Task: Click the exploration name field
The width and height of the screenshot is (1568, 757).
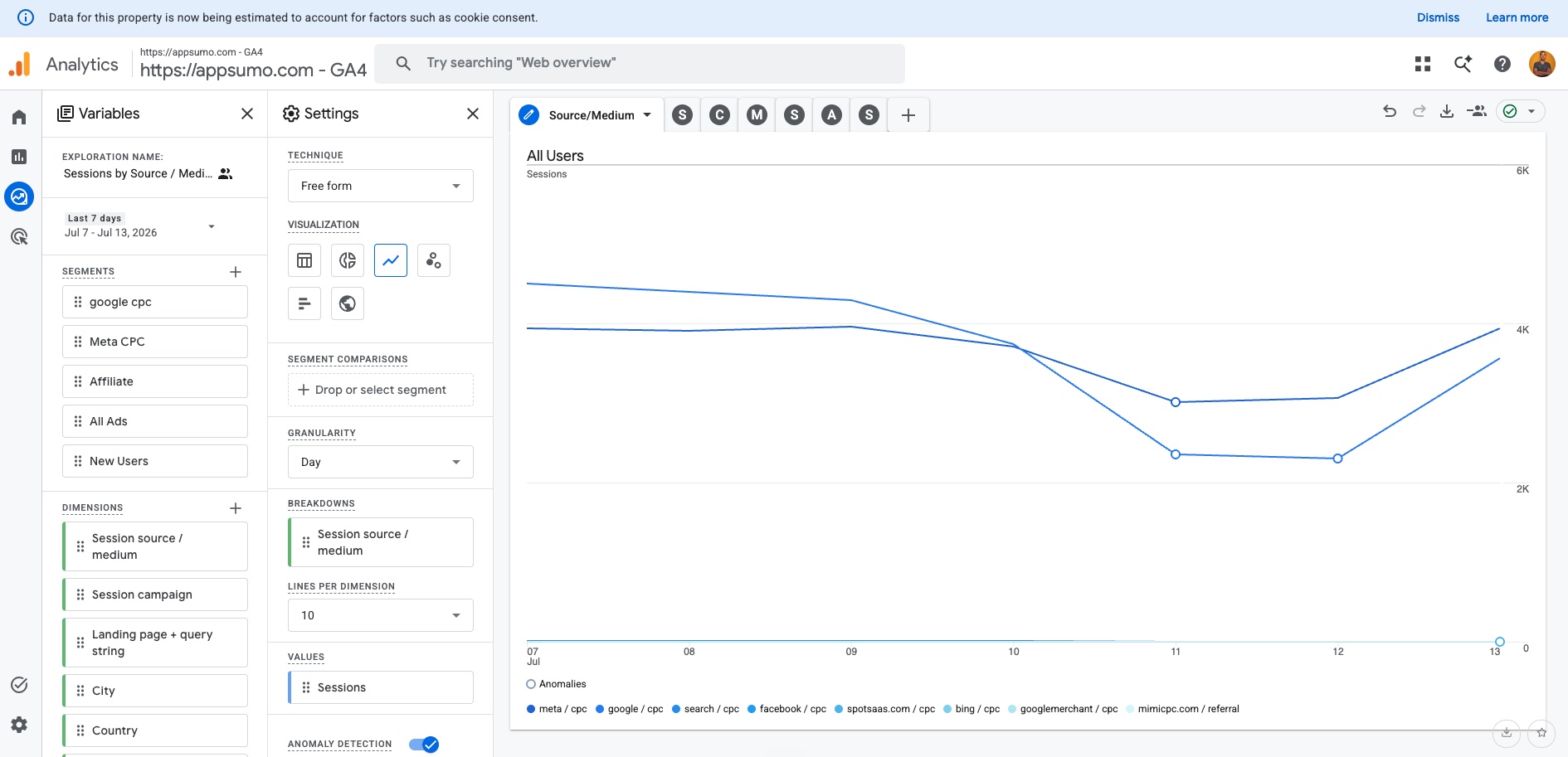Action: click(x=138, y=173)
